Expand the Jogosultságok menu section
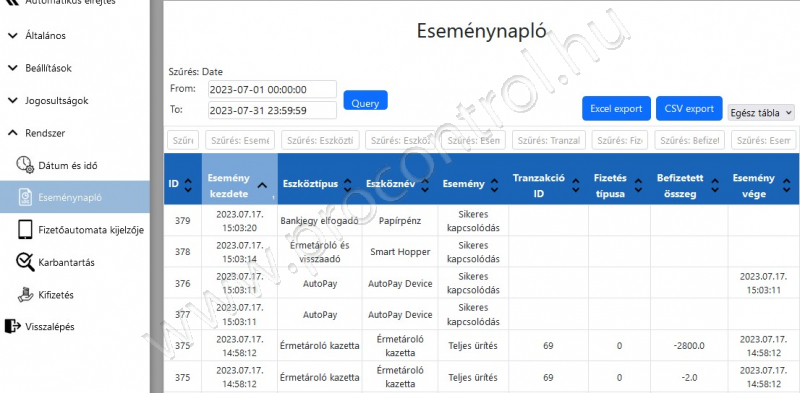Screen dimensions: 800x393 point(48,101)
